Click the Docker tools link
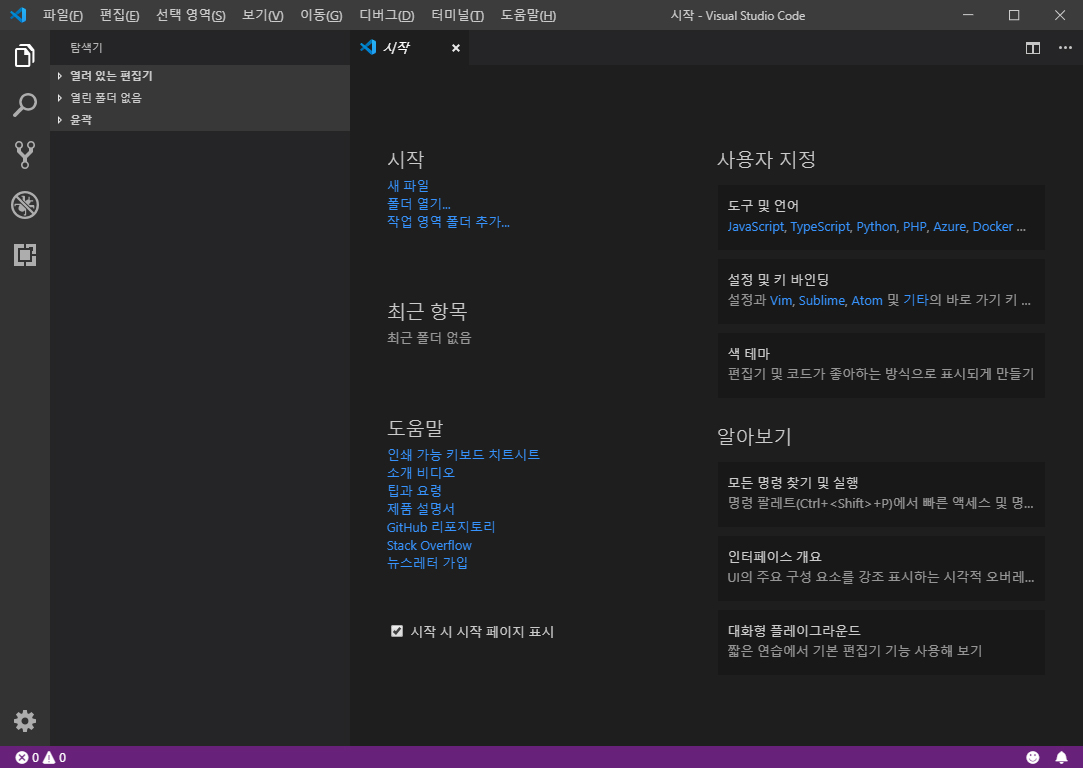The image size is (1083, 768). tap(993, 227)
